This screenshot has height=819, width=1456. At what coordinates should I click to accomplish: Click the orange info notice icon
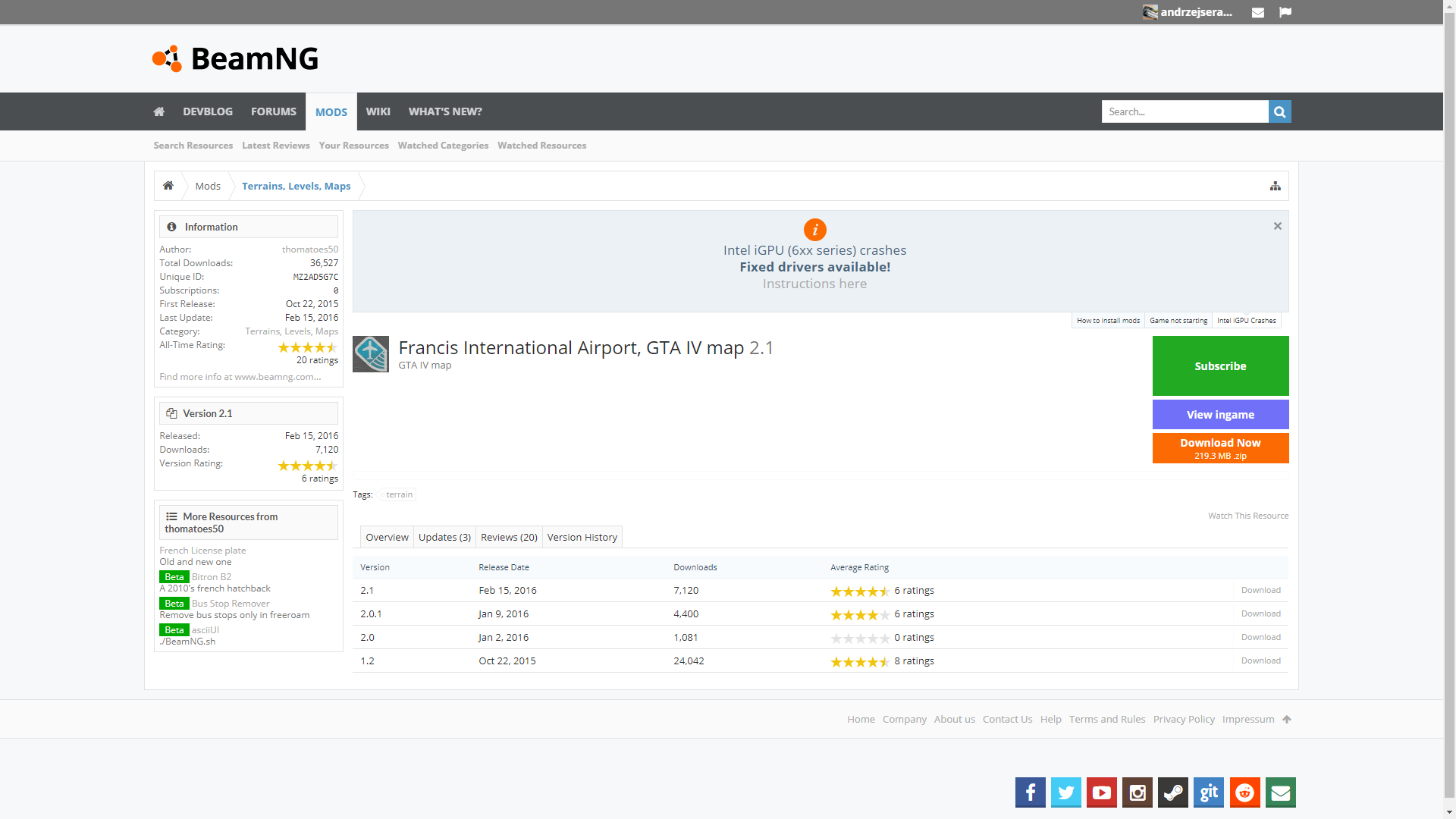pyautogui.click(x=814, y=229)
